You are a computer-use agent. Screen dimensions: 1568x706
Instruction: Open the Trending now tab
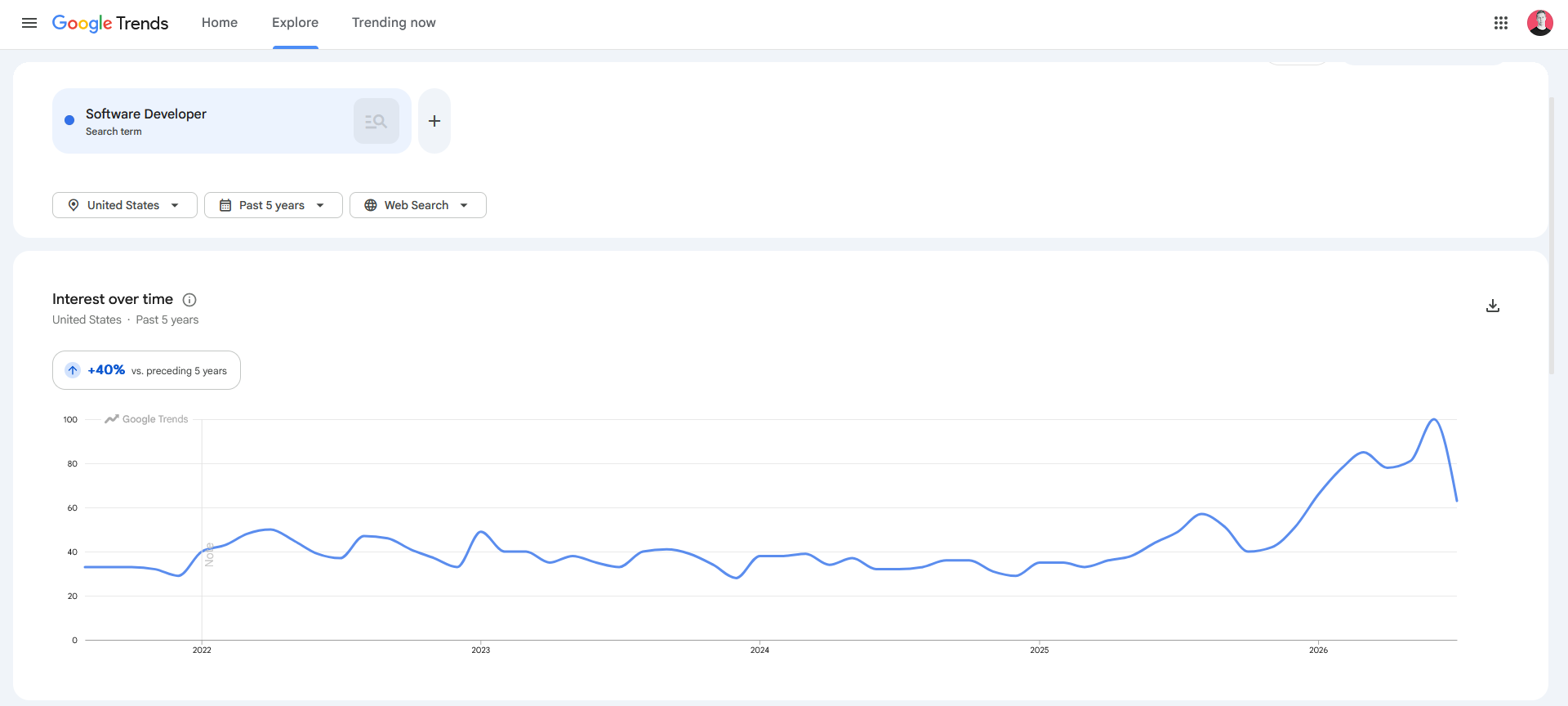point(394,23)
